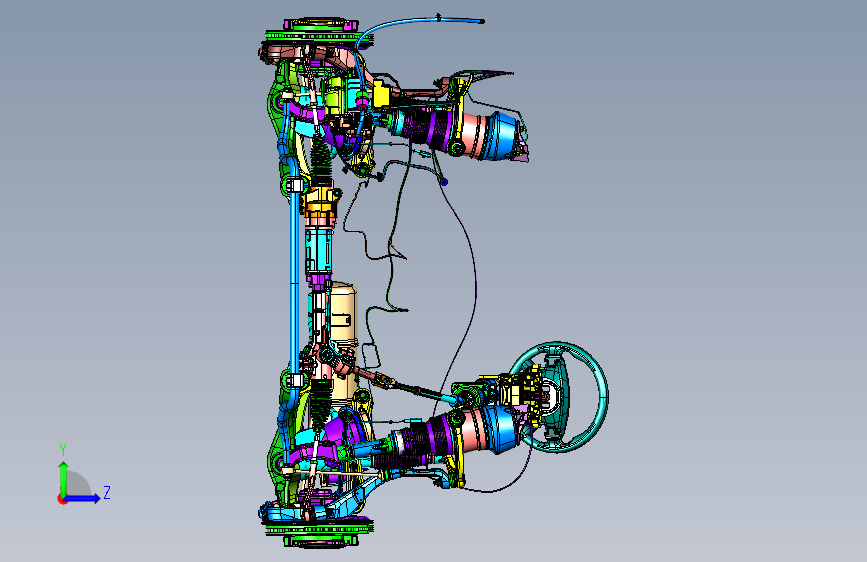Select the green wheel hub at the model's top
The height and width of the screenshot is (562, 867).
pyautogui.click(x=320, y=32)
